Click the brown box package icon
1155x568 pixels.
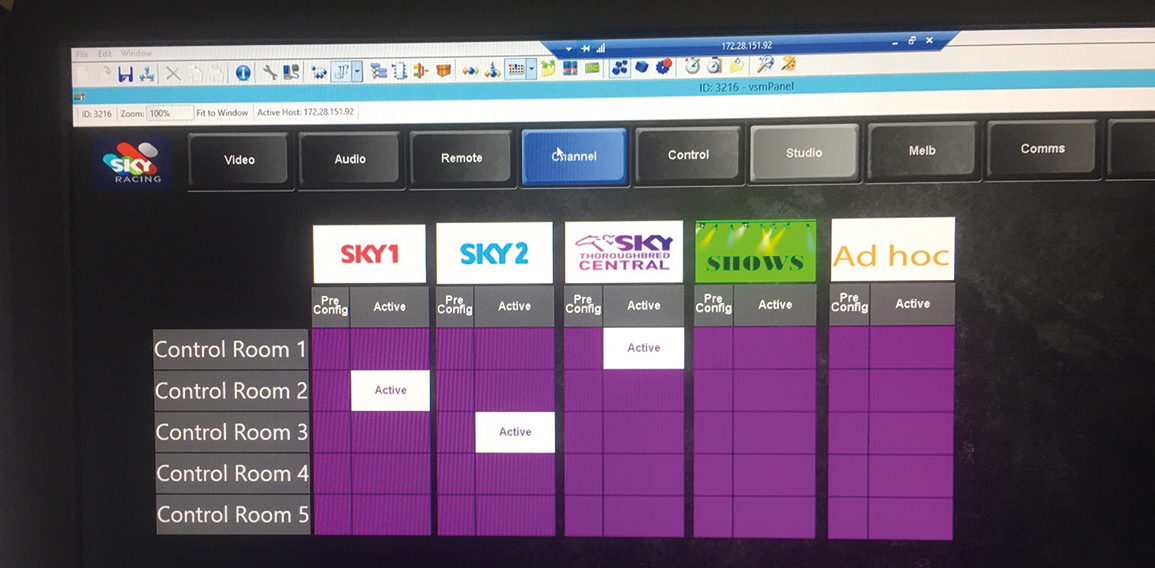tap(443, 71)
